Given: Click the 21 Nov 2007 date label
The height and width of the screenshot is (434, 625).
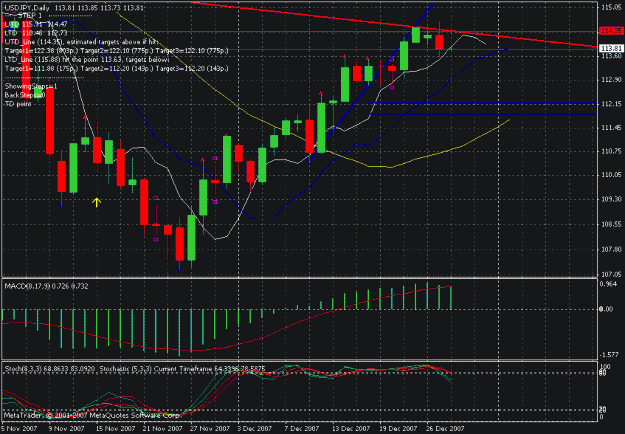Looking at the screenshot, I should (x=163, y=429).
